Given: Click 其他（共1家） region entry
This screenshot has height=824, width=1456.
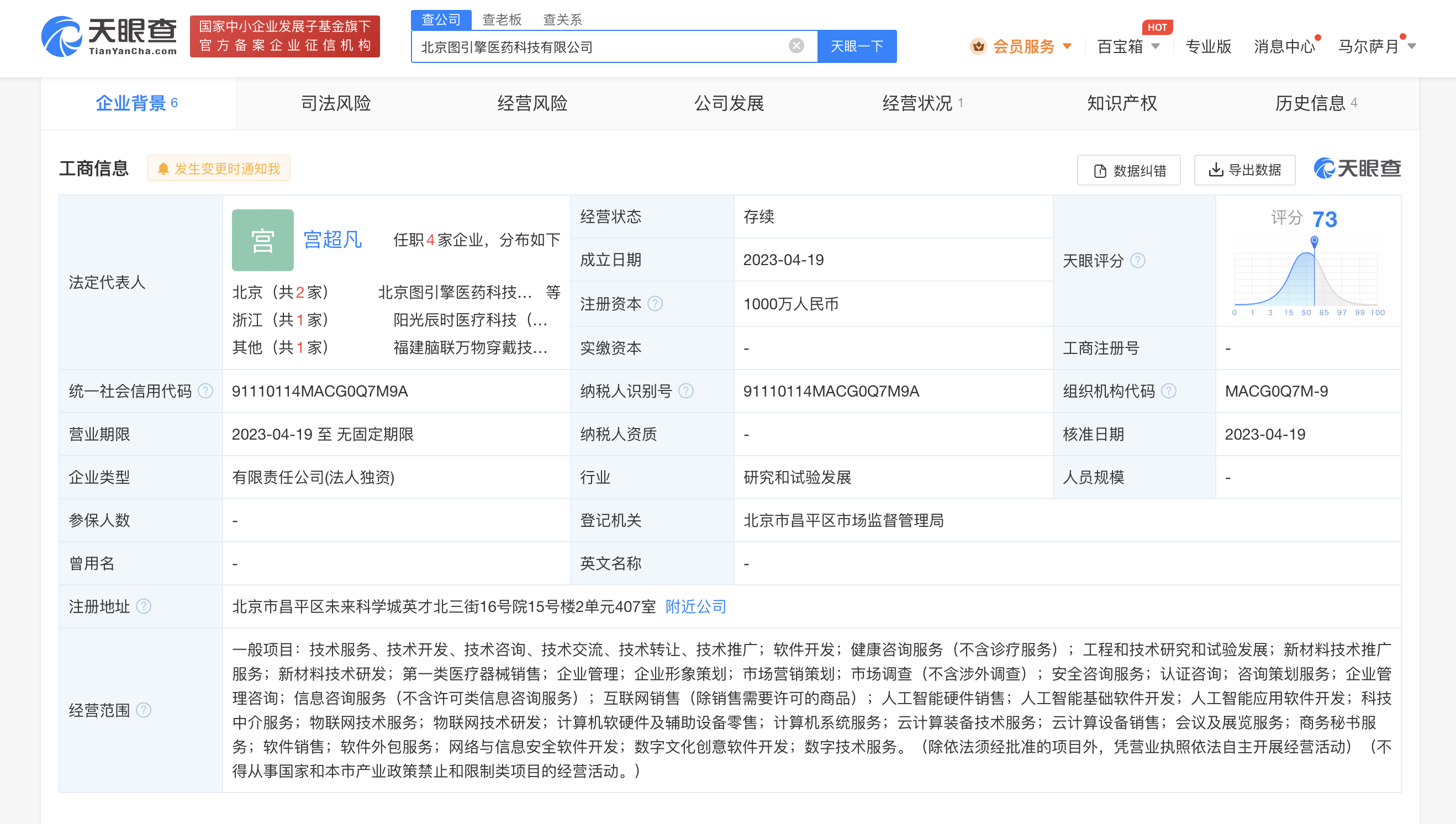Looking at the screenshot, I should [x=281, y=347].
